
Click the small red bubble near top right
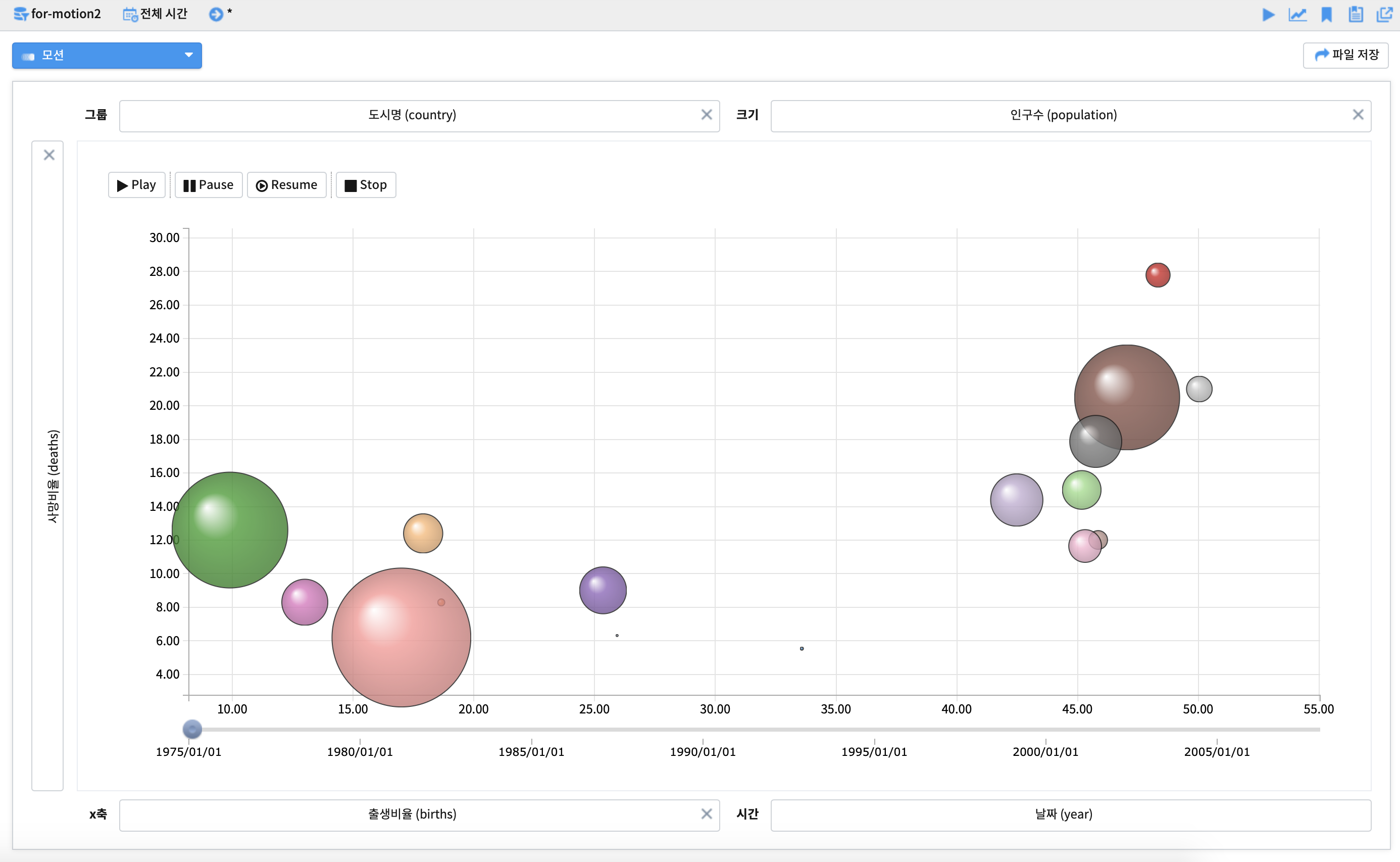pyautogui.click(x=1158, y=275)
